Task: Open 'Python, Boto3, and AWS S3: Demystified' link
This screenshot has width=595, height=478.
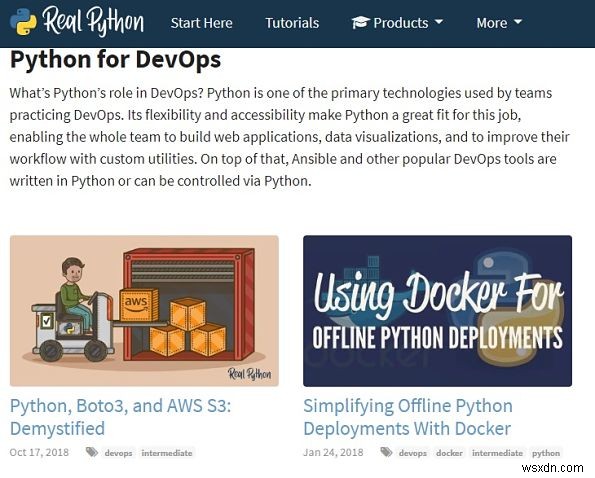Action: [120, 417]
